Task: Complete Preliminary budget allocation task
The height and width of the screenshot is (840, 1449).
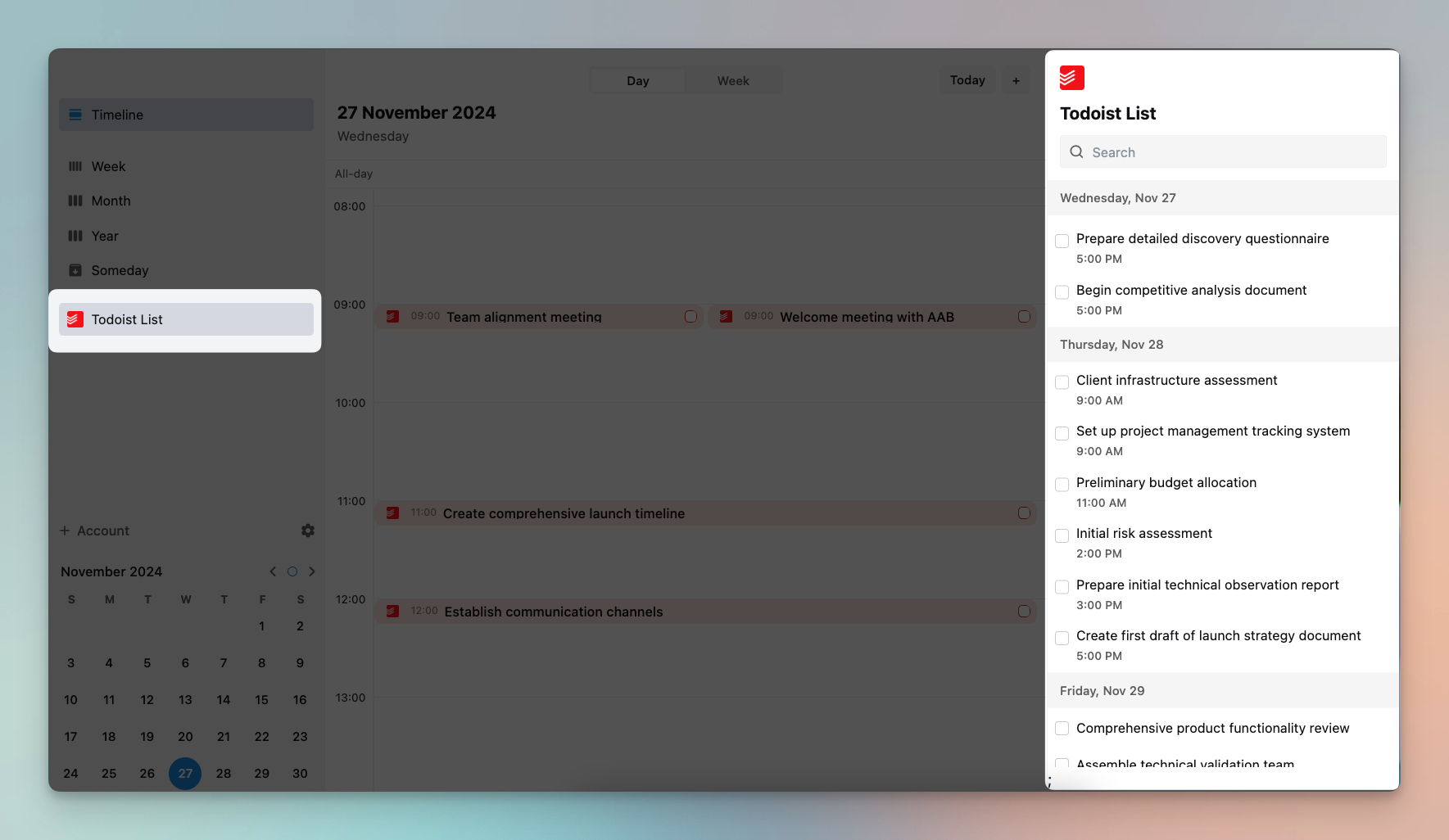Action: [x=1062, y=485]
